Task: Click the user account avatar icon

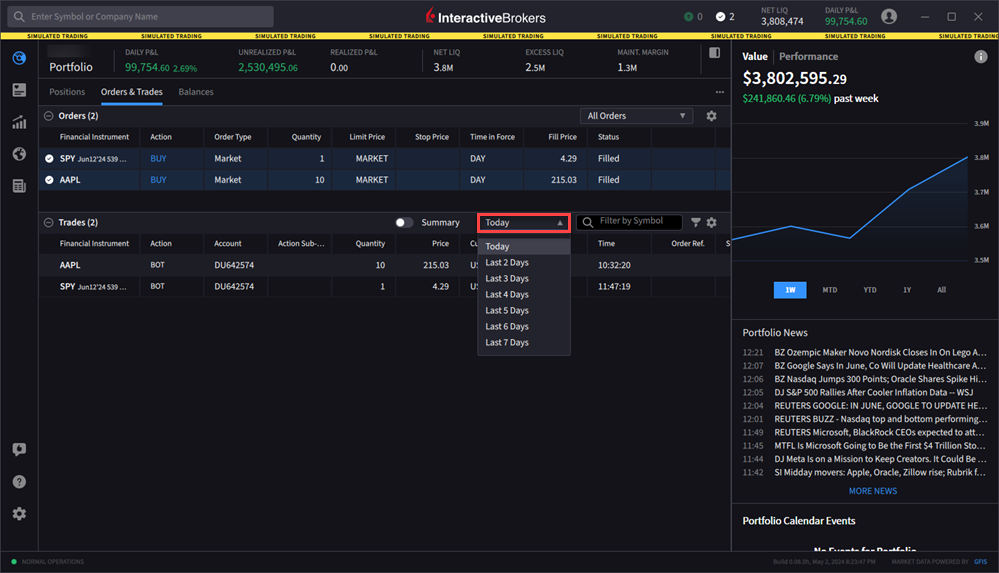Action: tap(889, 17)
